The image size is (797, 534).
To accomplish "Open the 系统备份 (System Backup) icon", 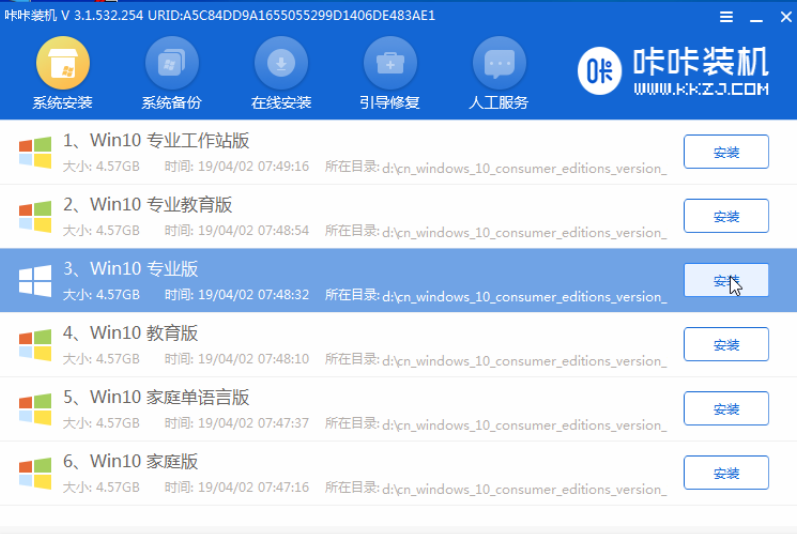I will 171,66.
